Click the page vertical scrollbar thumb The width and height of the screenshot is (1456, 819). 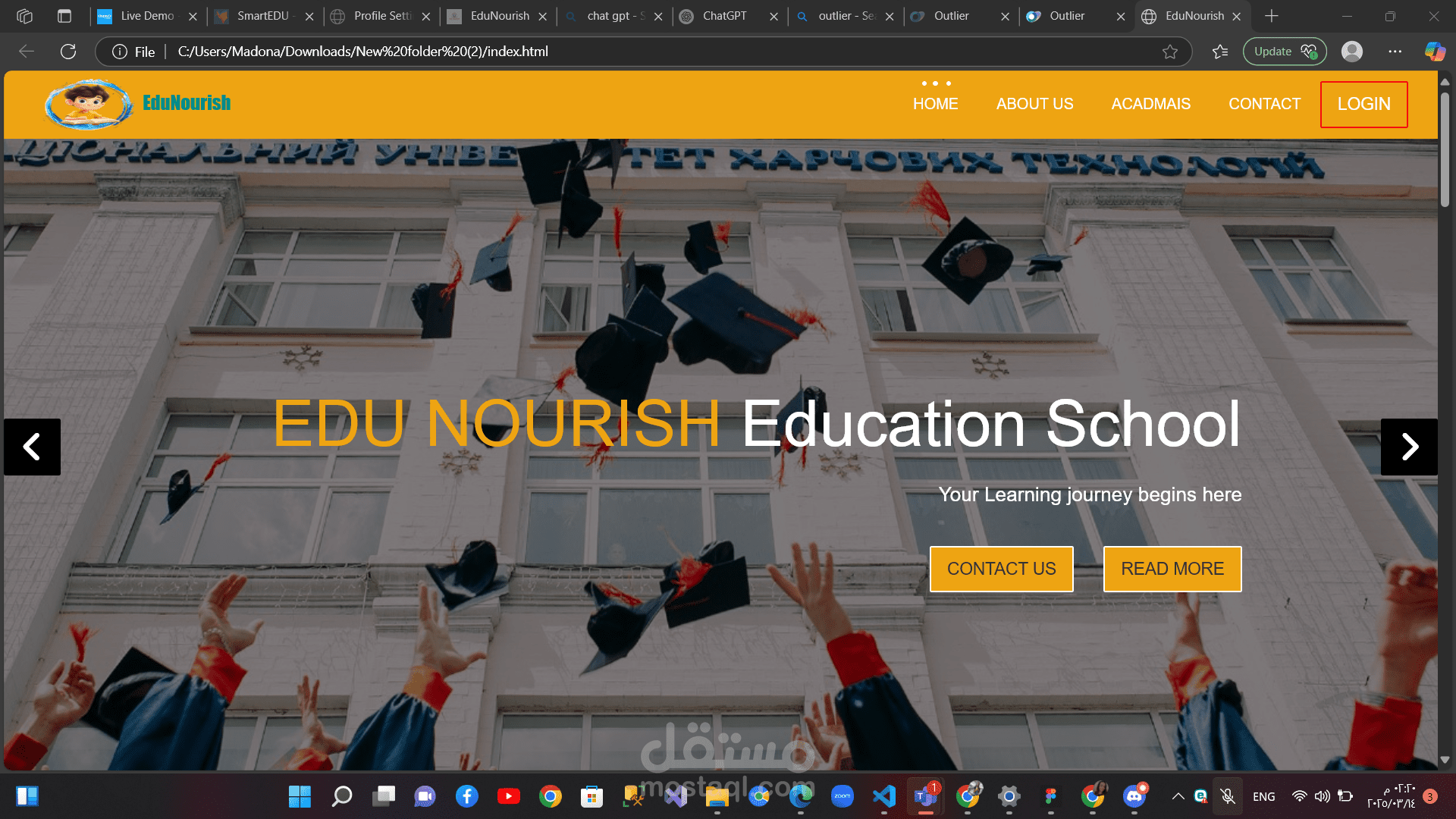pos(1445,150)
